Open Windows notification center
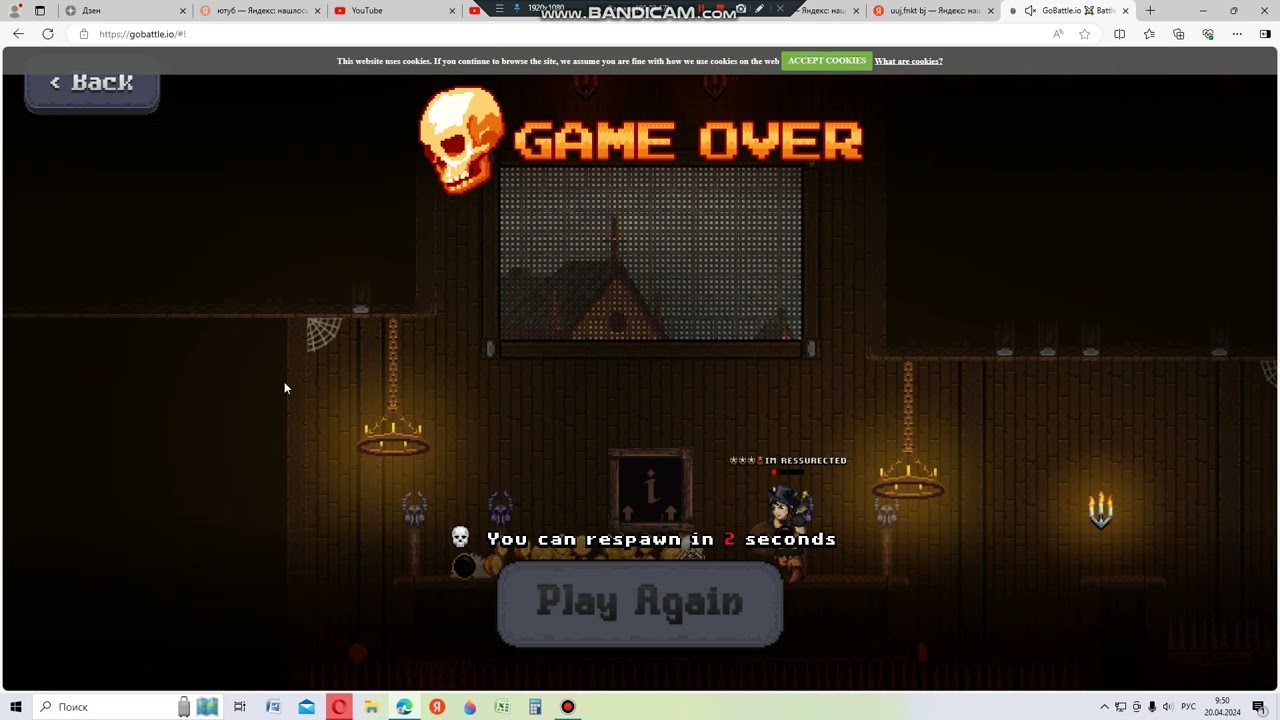The image size is (1280, 720). [1259, 707]
